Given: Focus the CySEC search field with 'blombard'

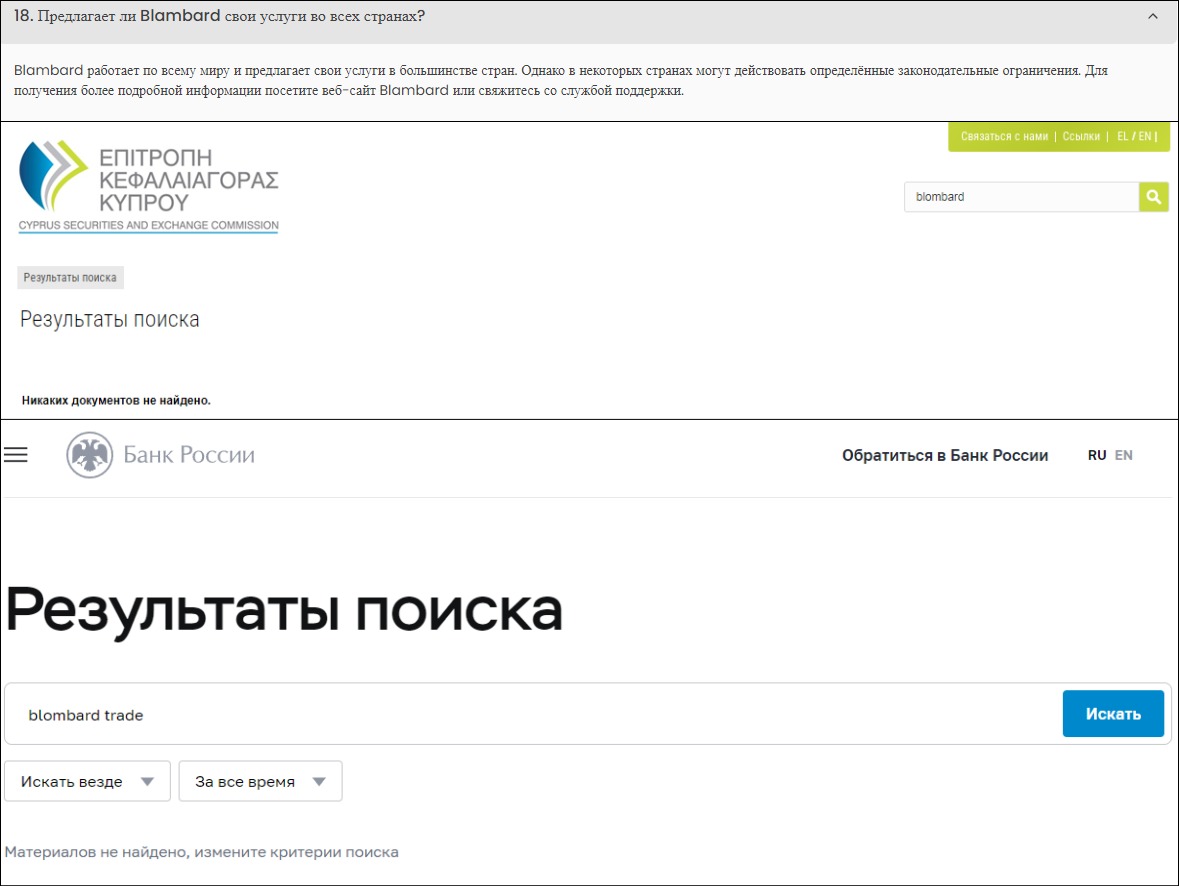Looking at the screenshot, I should 1021,197.
